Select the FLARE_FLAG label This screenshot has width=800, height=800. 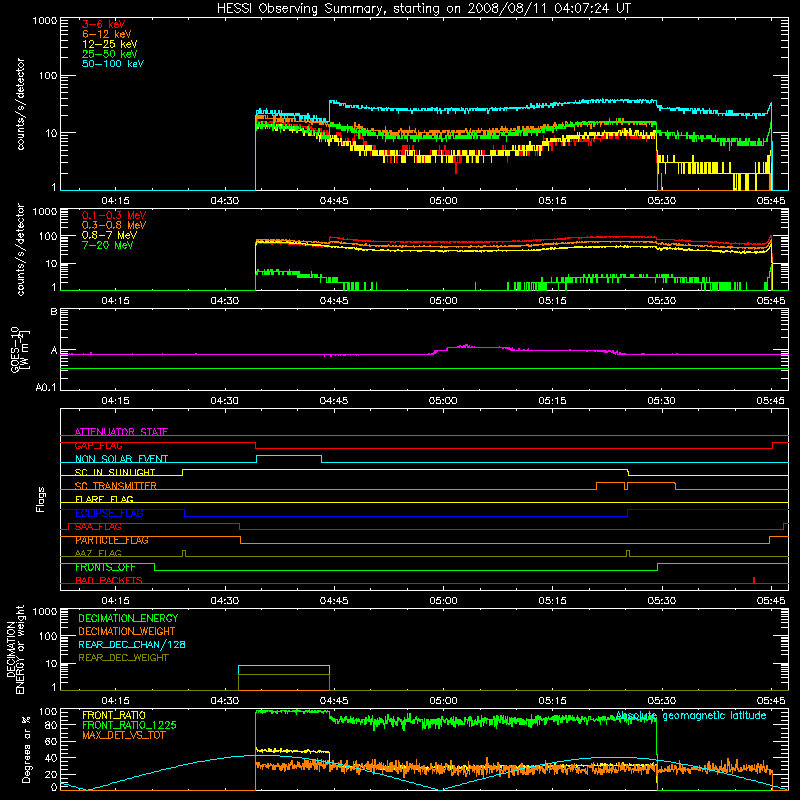pyautogui.click(x=104, y=499)
